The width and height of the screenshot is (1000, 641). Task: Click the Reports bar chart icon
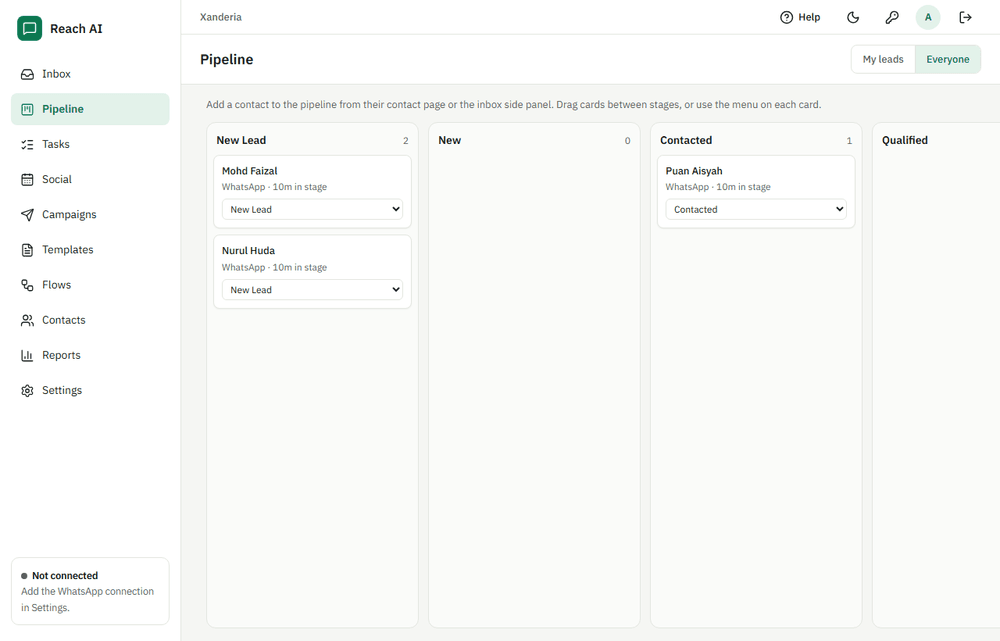tap(27, 355)
